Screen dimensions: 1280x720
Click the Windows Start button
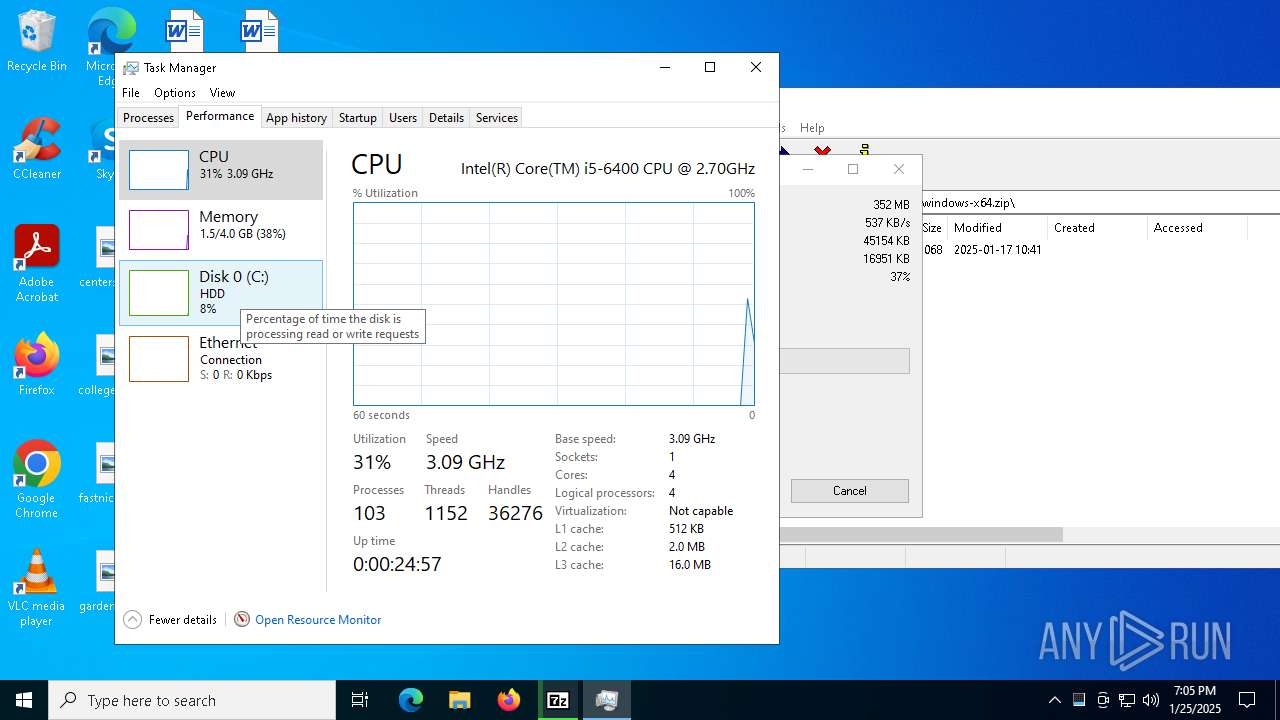[x=24, y=700]
